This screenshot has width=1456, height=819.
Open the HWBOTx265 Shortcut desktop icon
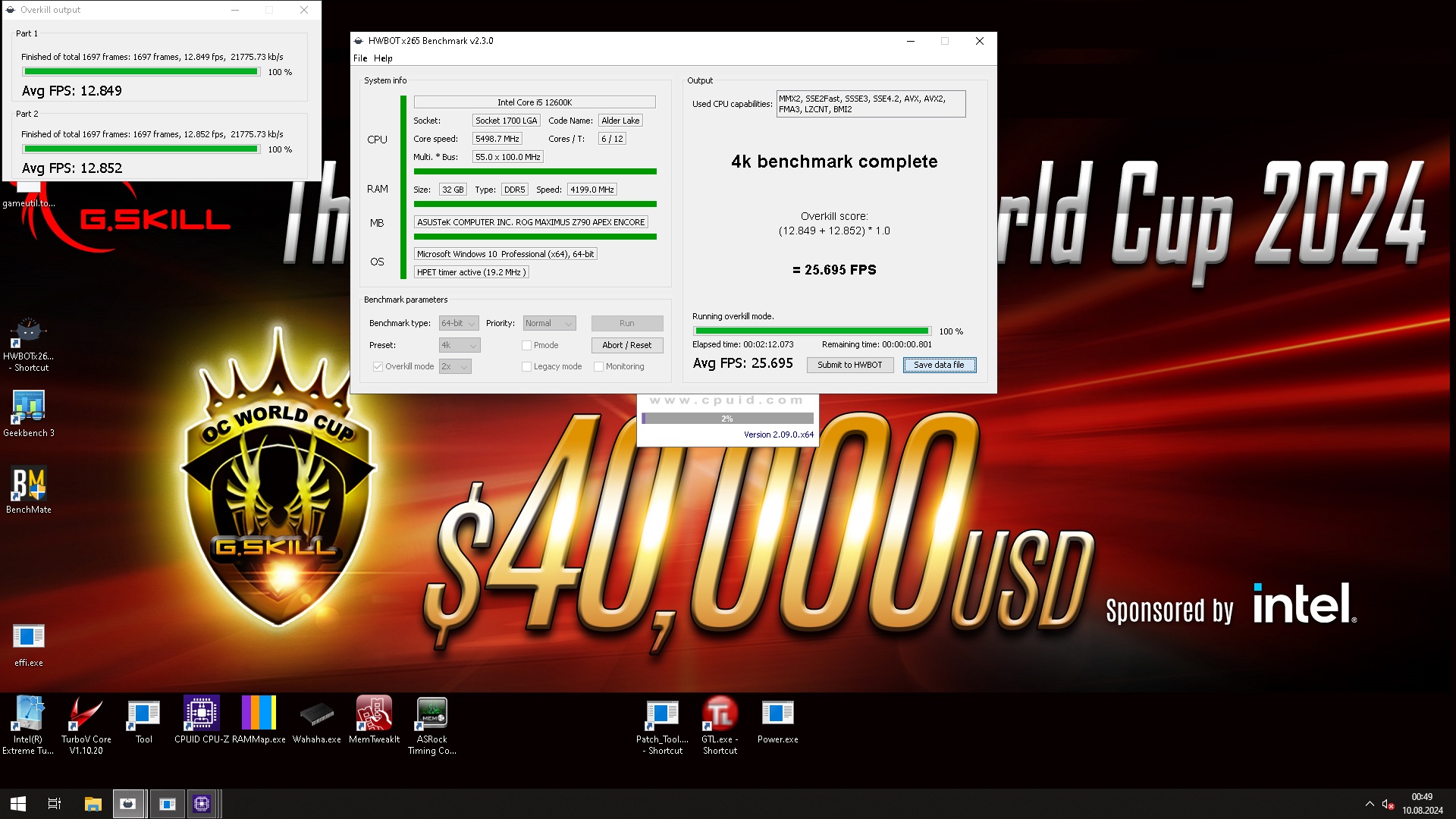28,344
